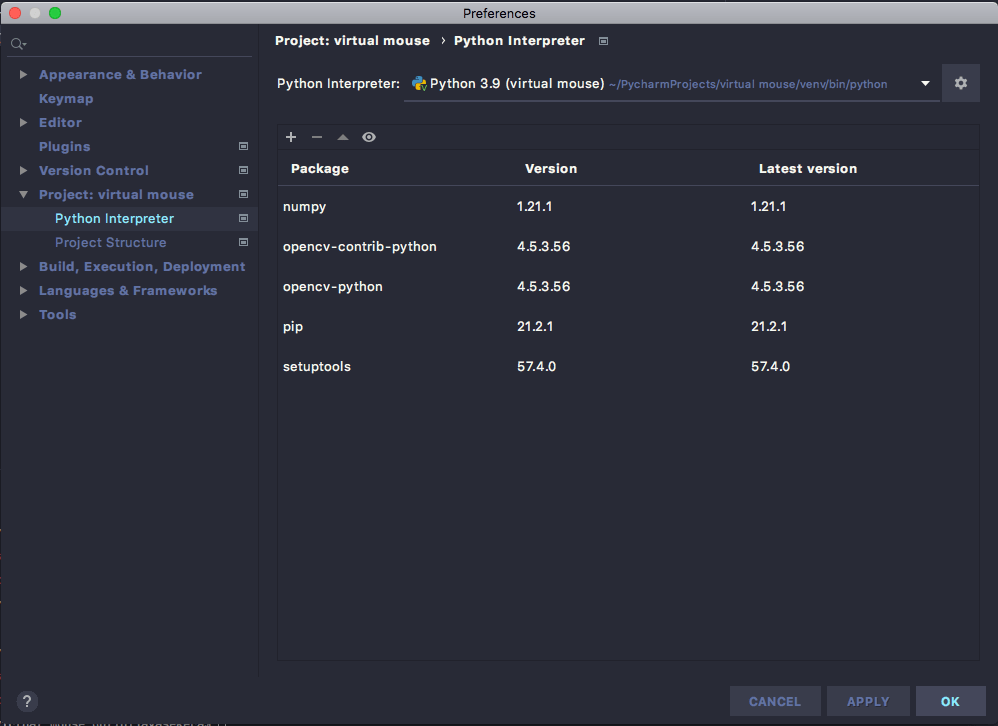
Task: Expand Languages & Frameworks arrow
Action: [24, 290]
